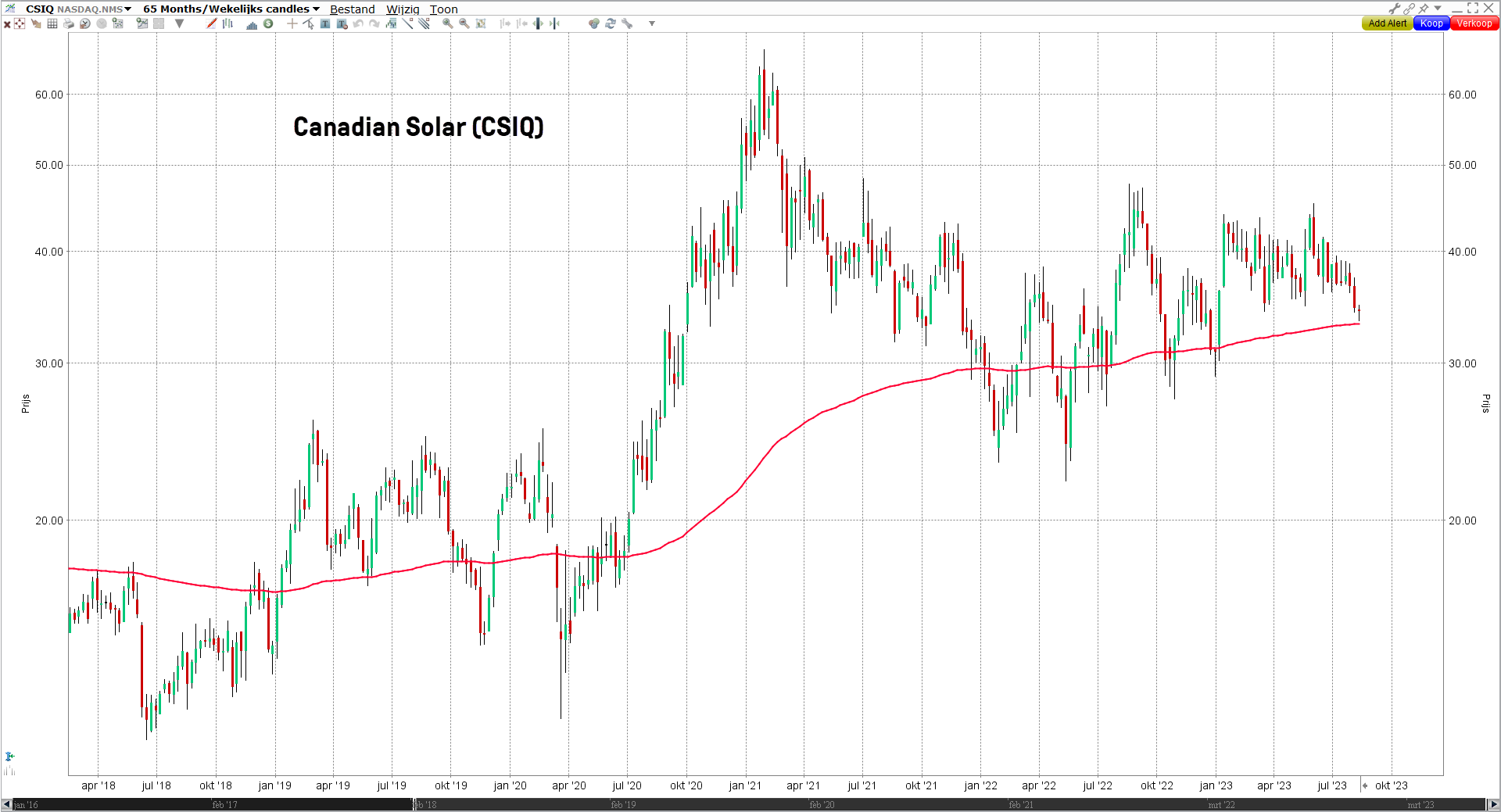
Task: Select the red pencil draw tool
Action: click(211, 23)
